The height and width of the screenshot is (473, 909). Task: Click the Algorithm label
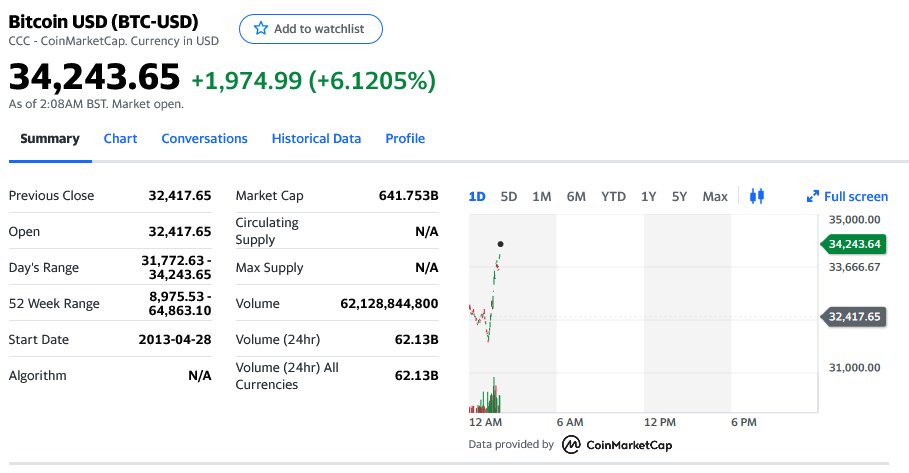click(38, 376)
